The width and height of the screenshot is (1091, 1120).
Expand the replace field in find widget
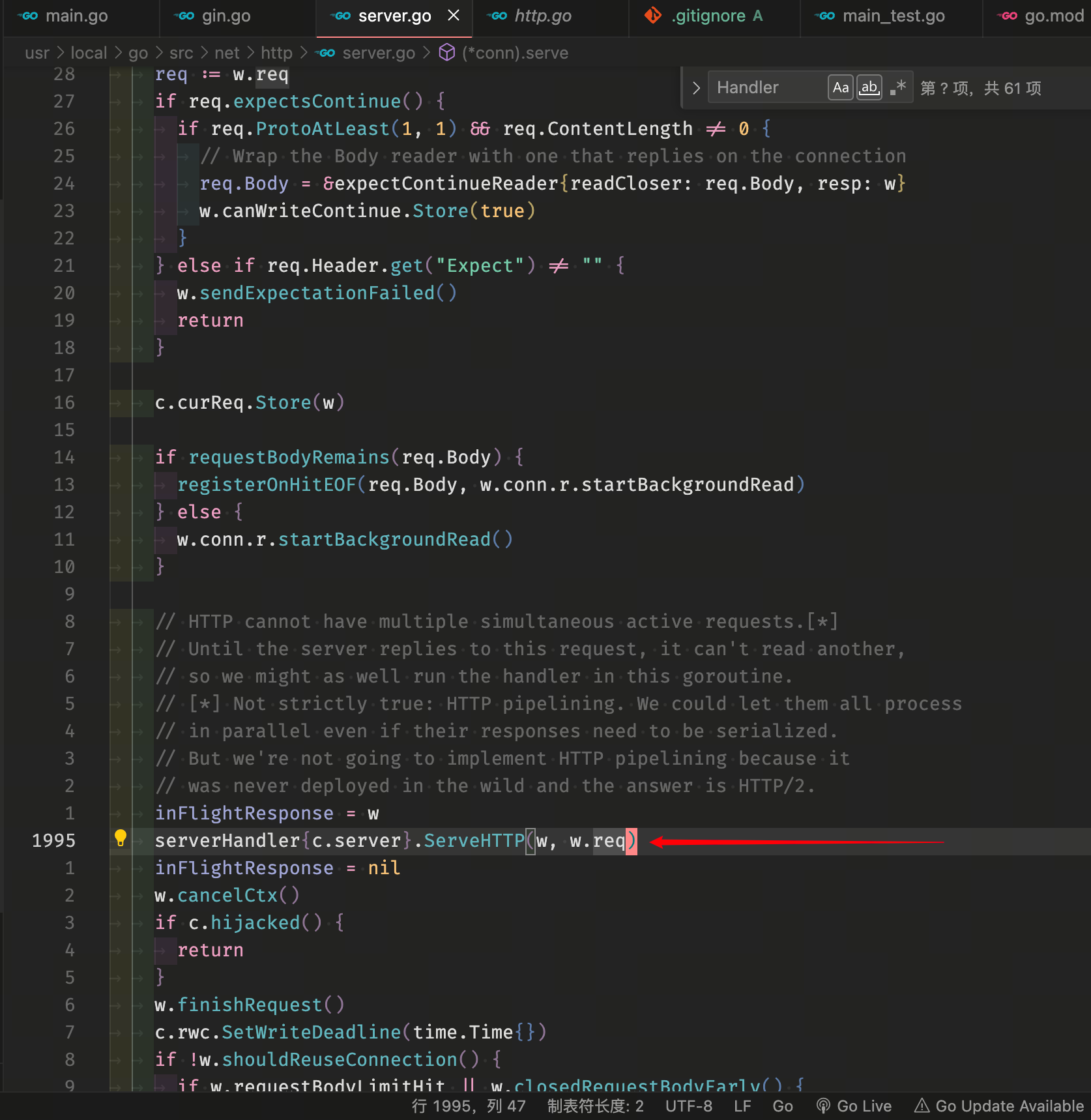[x=696, y=87]
